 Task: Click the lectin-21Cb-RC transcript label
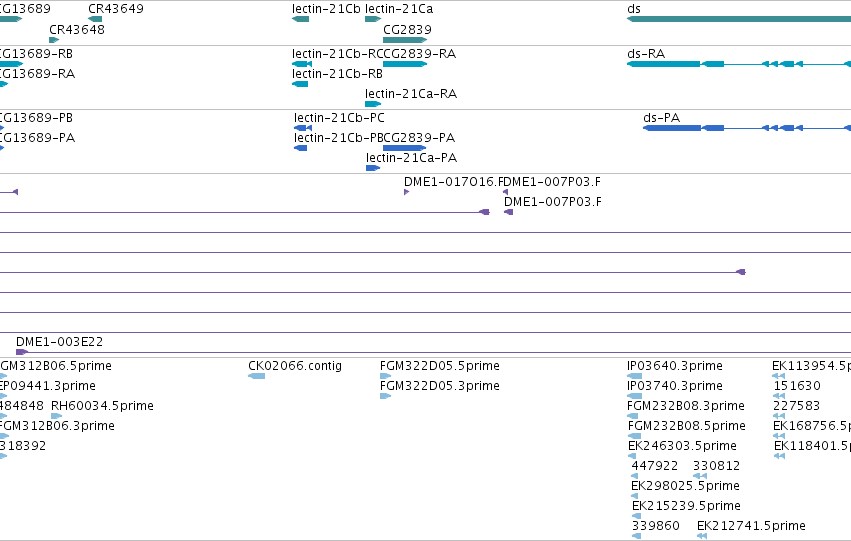338,54
